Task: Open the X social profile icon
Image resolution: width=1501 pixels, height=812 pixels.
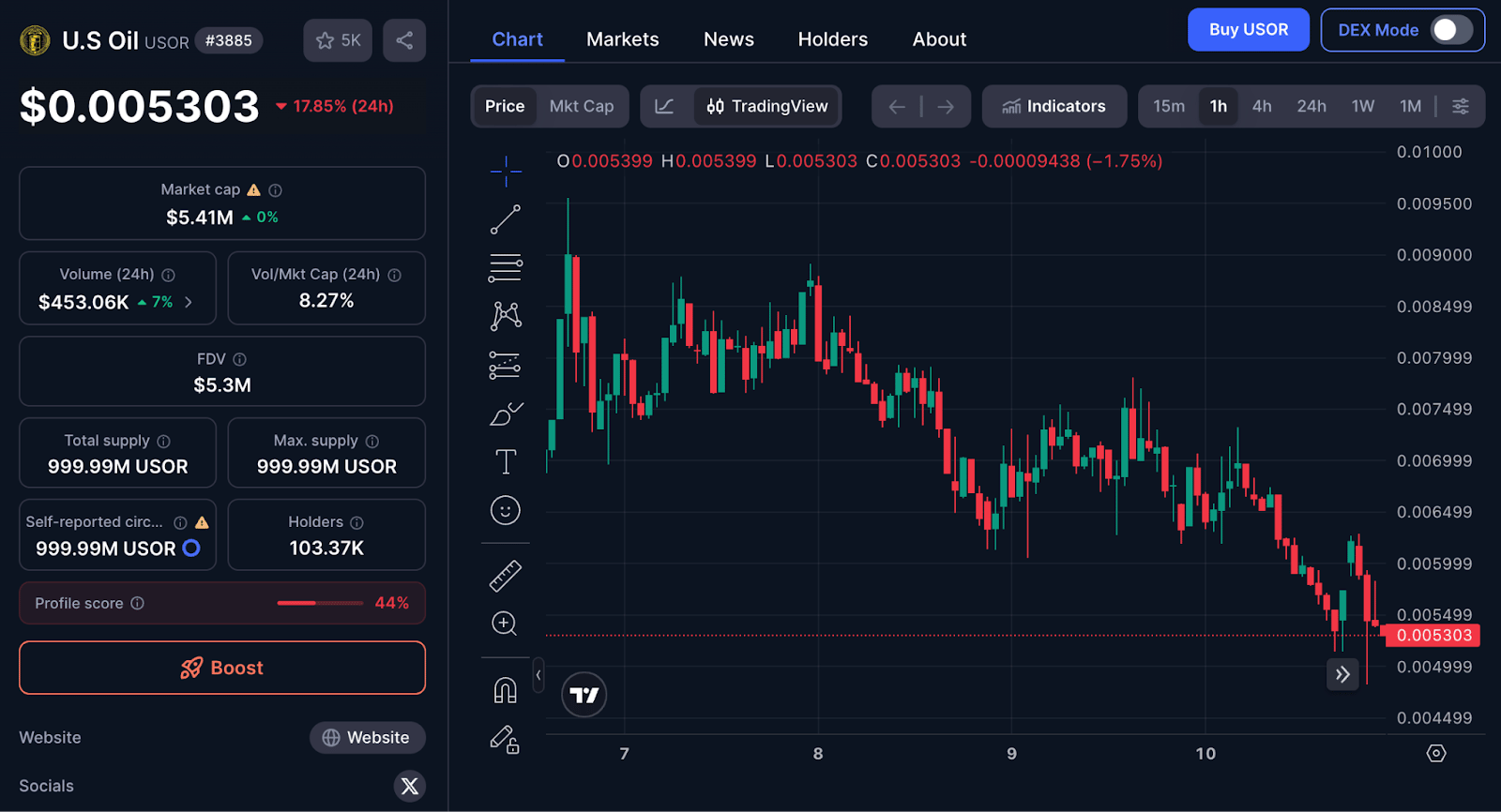Action: [x=410, y=786]
